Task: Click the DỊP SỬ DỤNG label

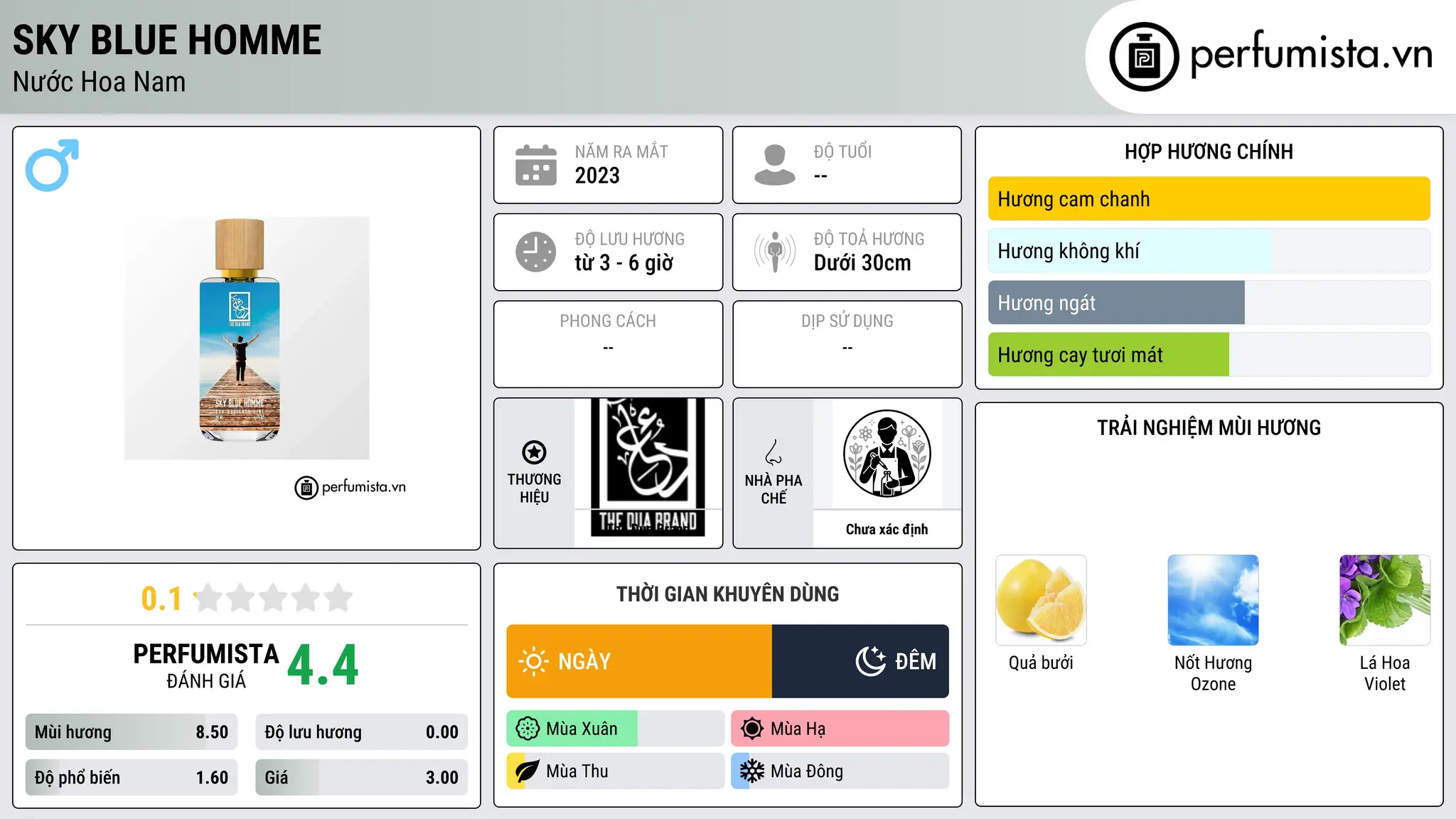Action: [847, 321]
